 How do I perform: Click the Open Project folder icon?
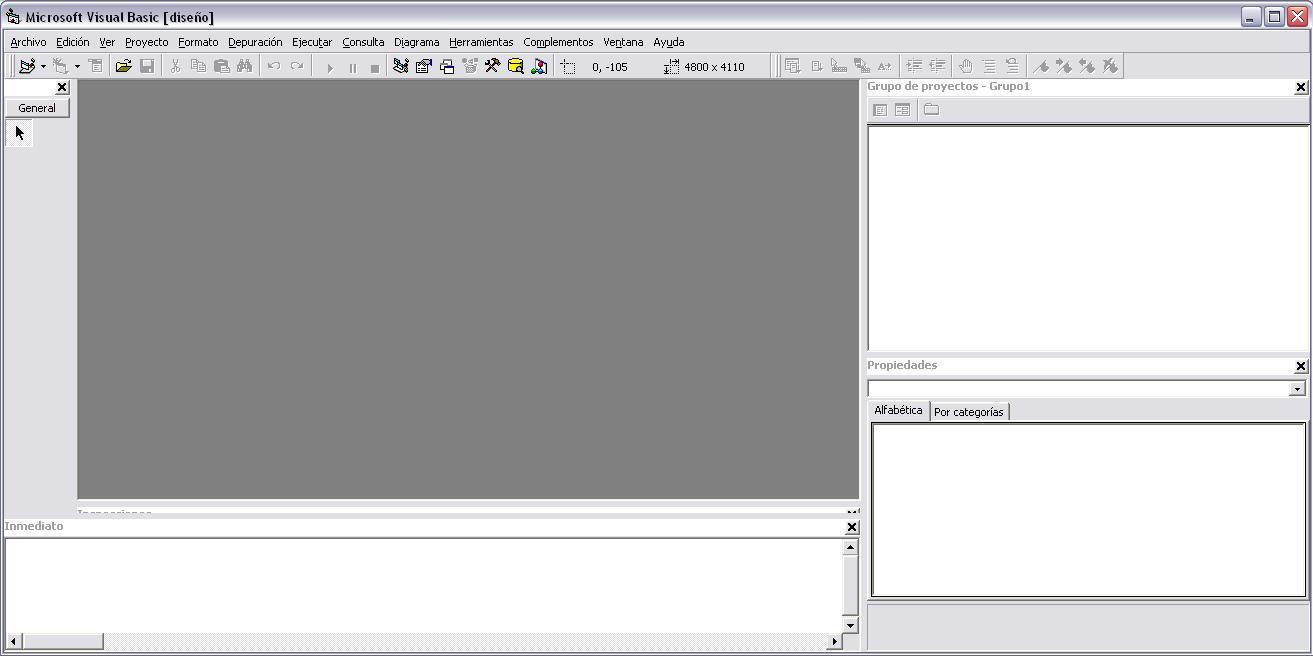[x=123, y=67]
